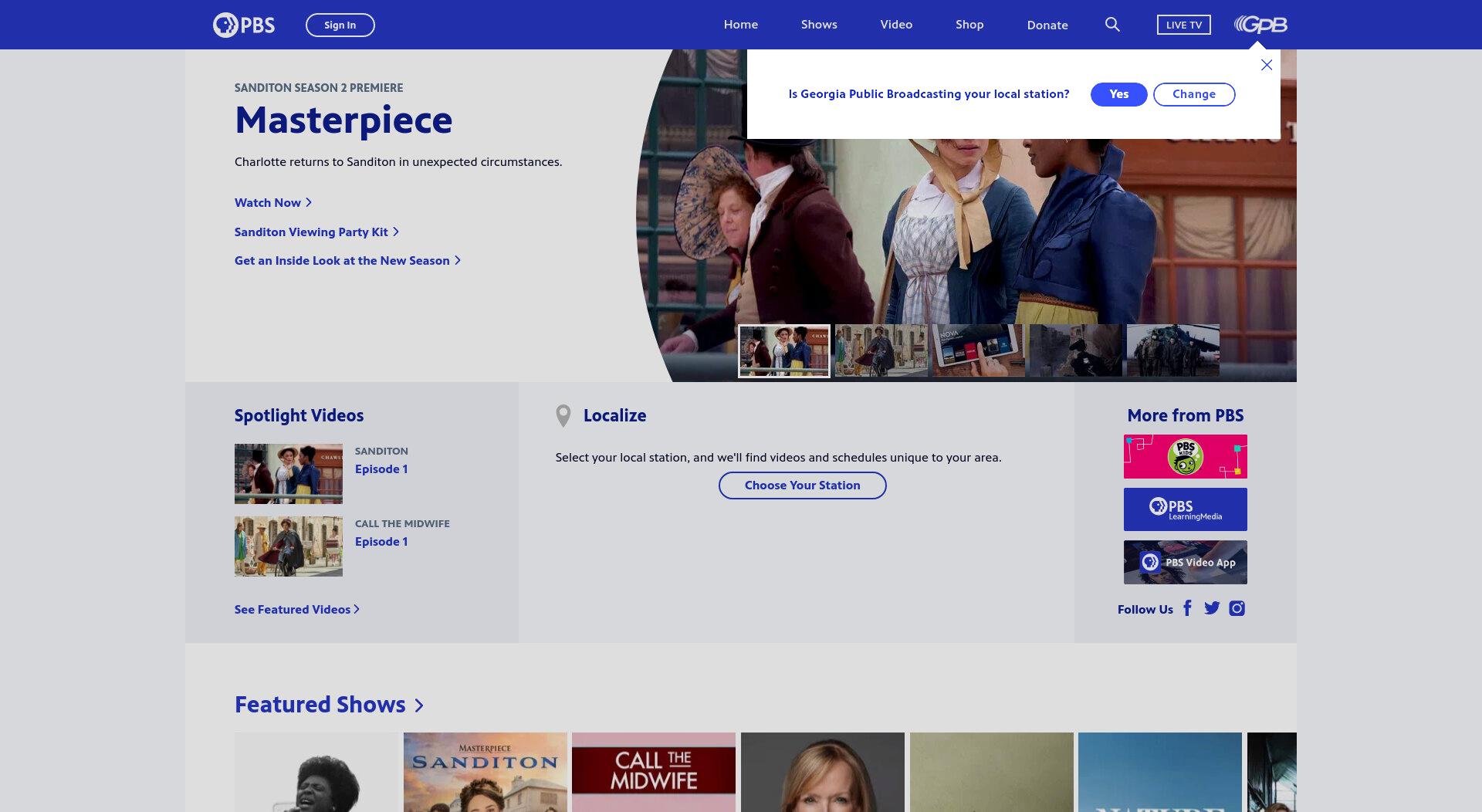Click the PBS logo in header
This screenshot has width=1482, height=812.
(244, 25)
